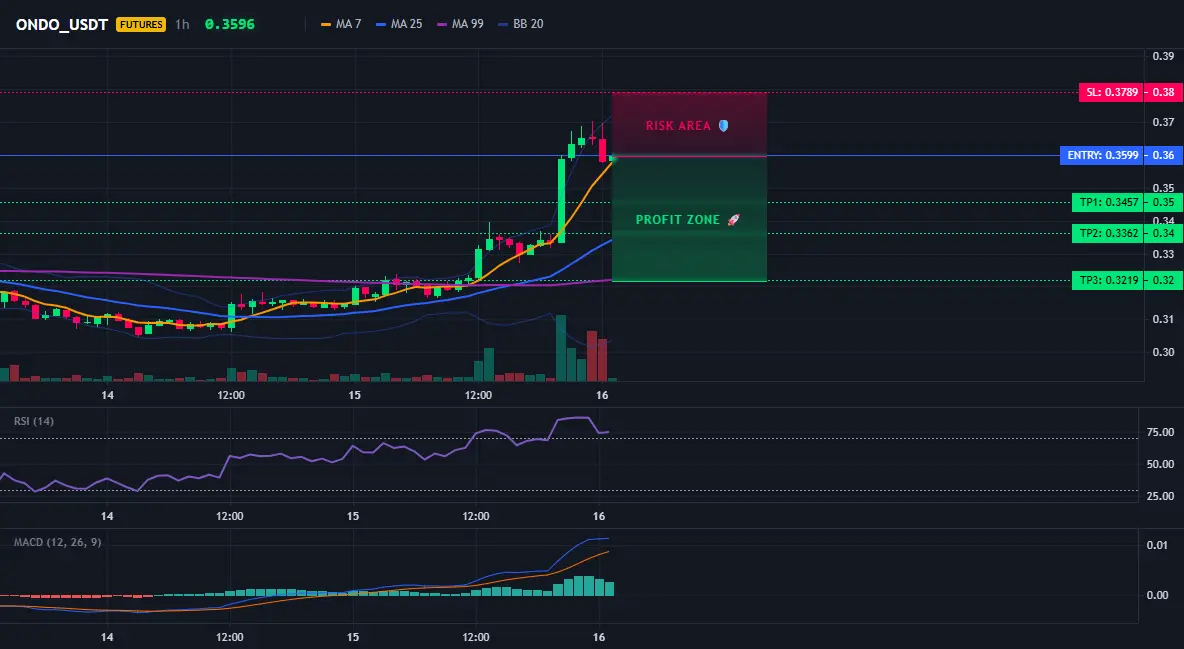Screen dimensions: 1184x649
Task: Click the 0.37 price axis value
Action: click(1163, 122)
